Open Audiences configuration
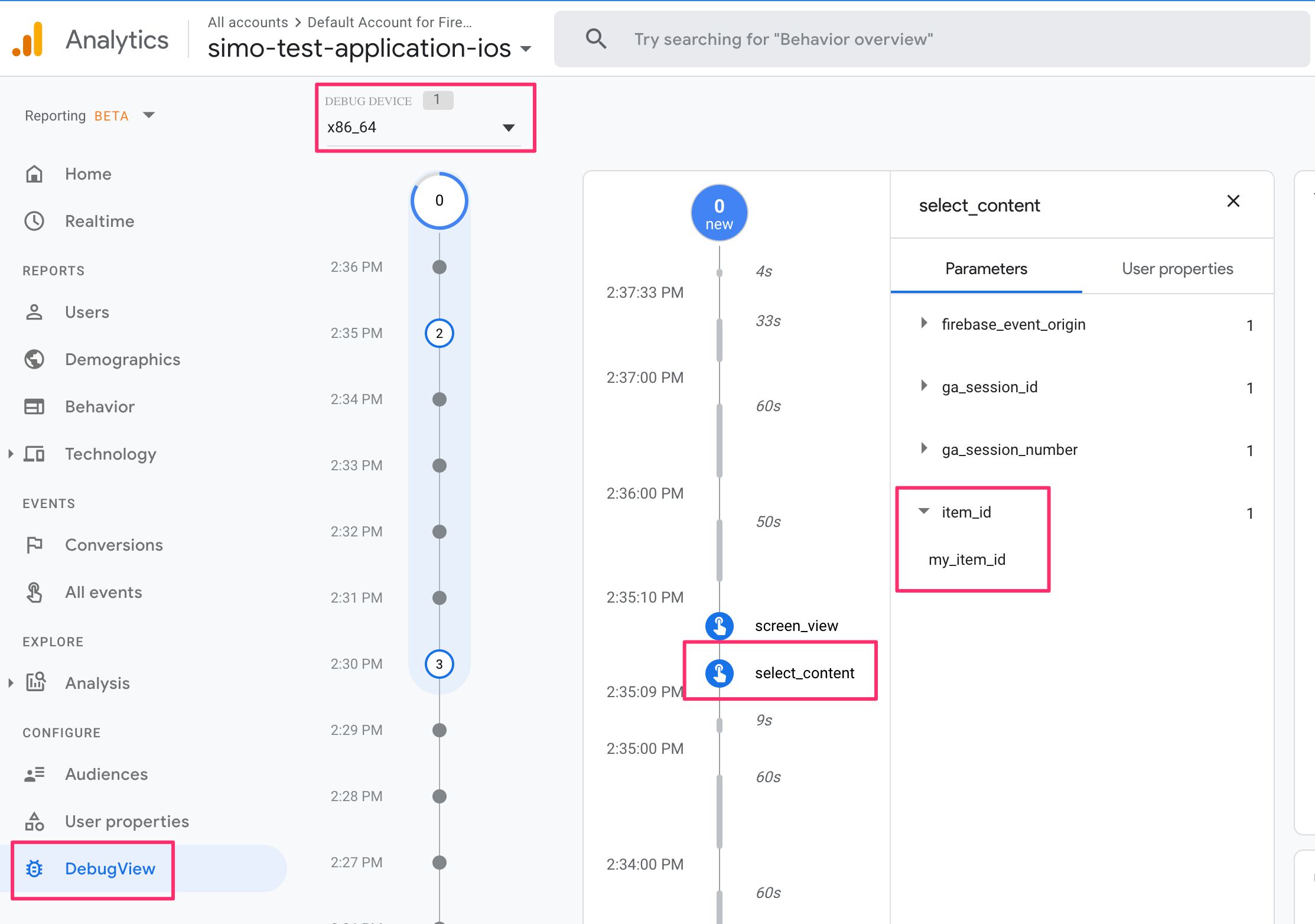This screenshot has width=1315, height=924. (x=106, y=774)
